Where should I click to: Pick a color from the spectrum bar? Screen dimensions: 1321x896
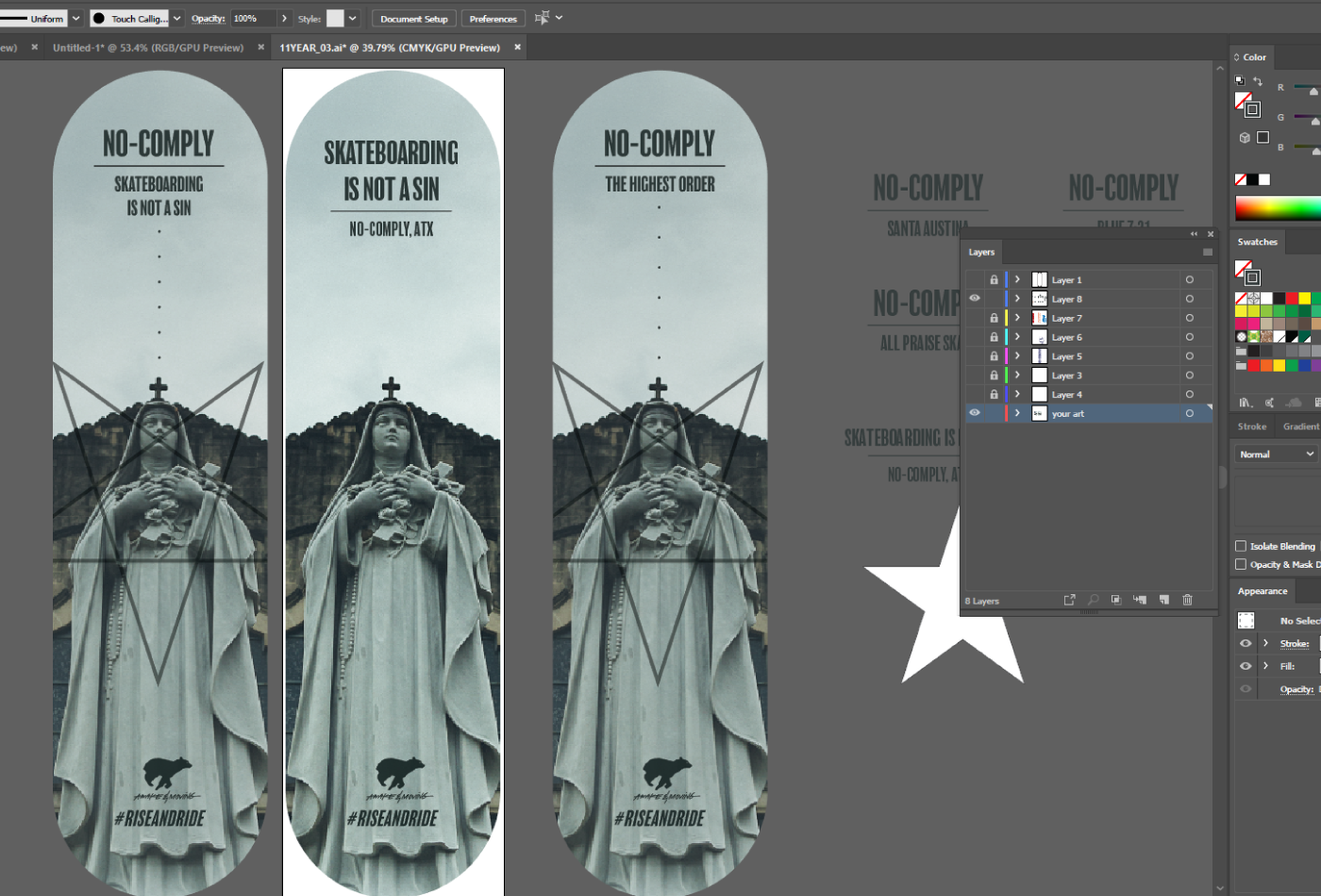tap(1278, 207)
